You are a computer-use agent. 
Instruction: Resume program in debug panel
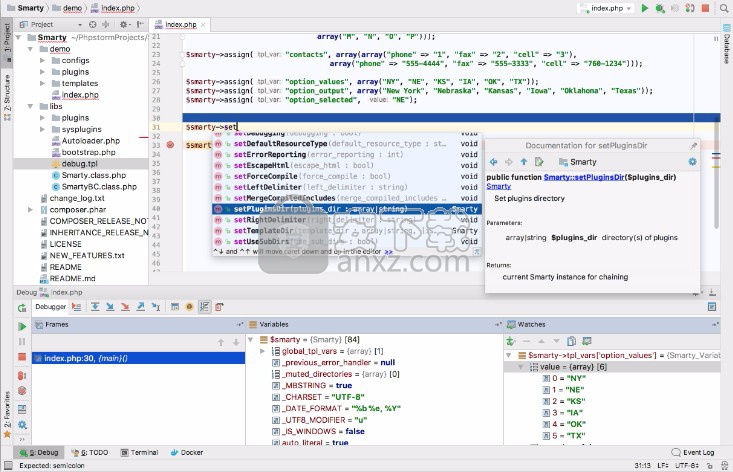pos(22,326)
